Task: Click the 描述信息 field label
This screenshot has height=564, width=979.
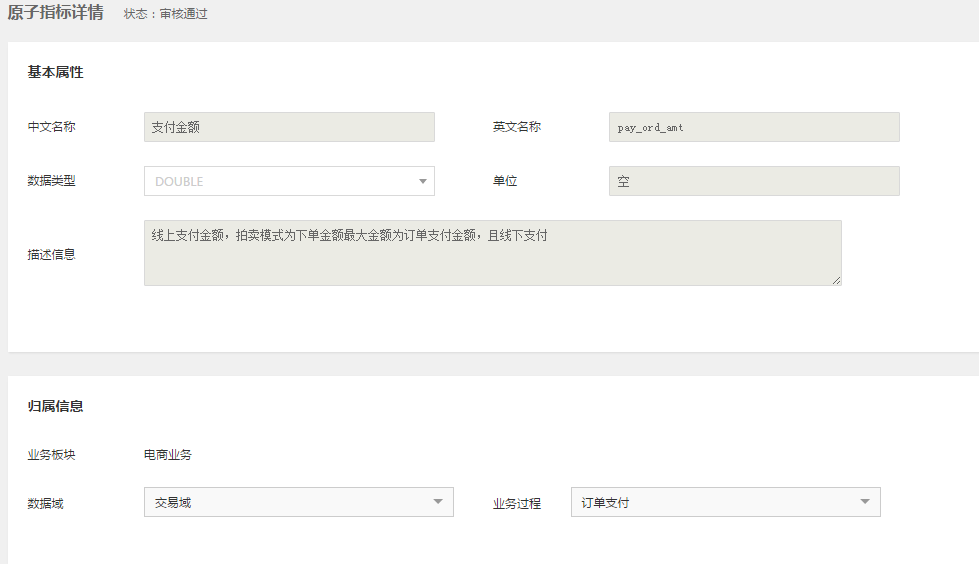Action: click(51, 254)
